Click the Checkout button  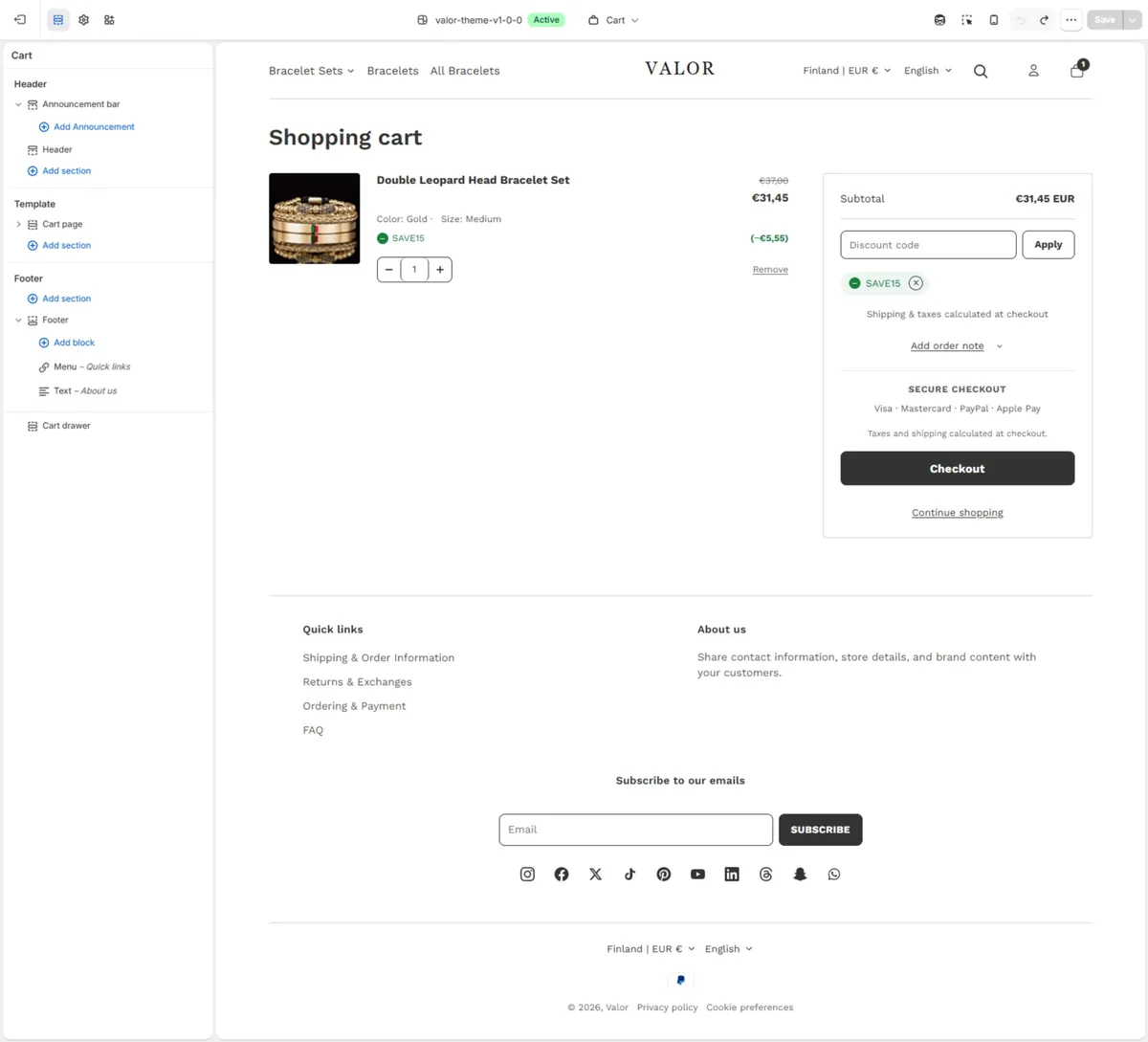pos(958,469)
